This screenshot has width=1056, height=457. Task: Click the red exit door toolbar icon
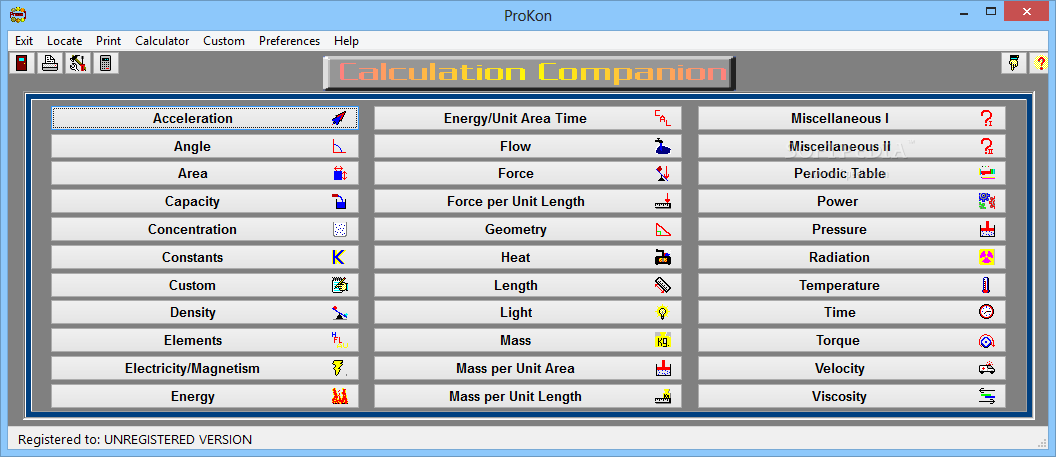point(22,63)
